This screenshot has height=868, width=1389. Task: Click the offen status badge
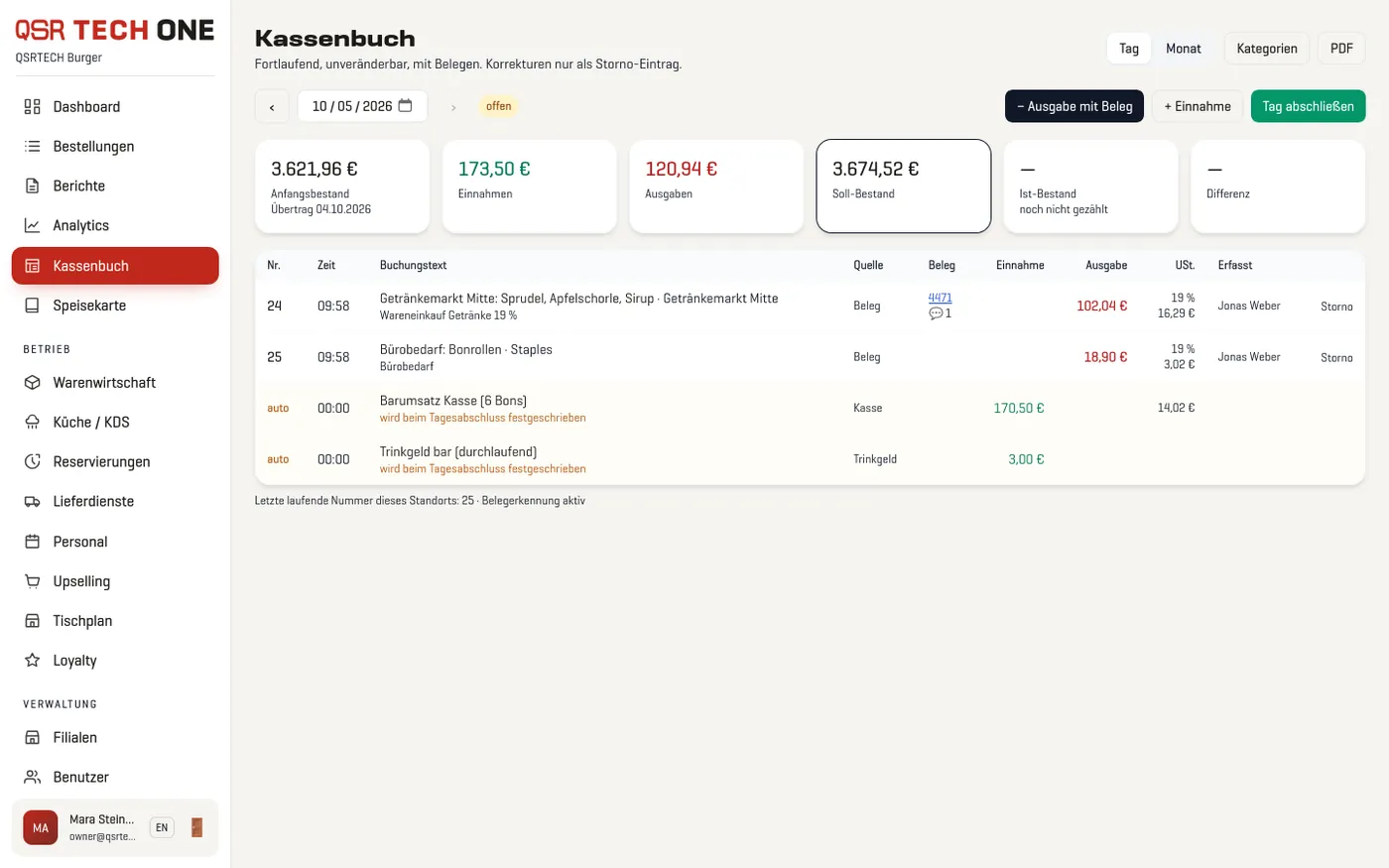(499, 106)
